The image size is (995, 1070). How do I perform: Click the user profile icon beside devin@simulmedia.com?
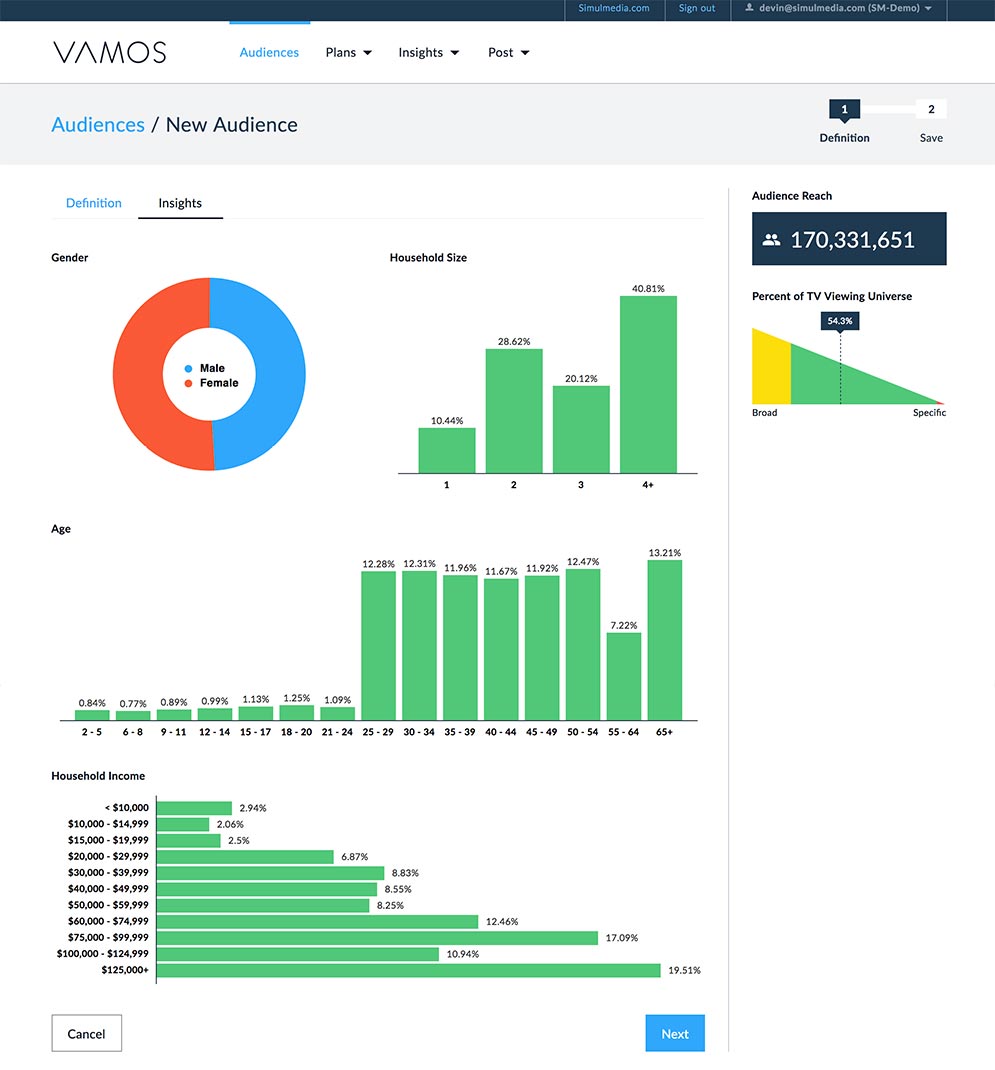click(749, 8)
